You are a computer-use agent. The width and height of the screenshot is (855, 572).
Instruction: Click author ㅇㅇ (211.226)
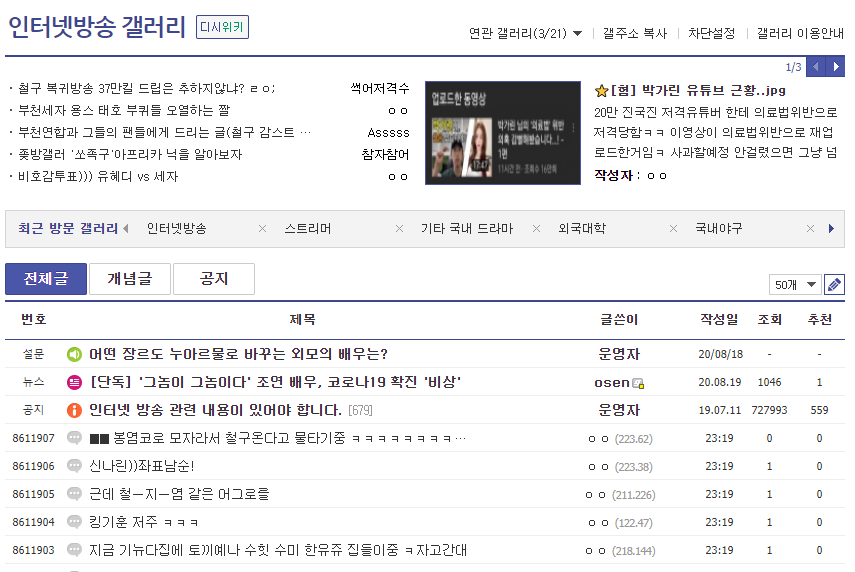pyautogui.click(x=620, y=495)
